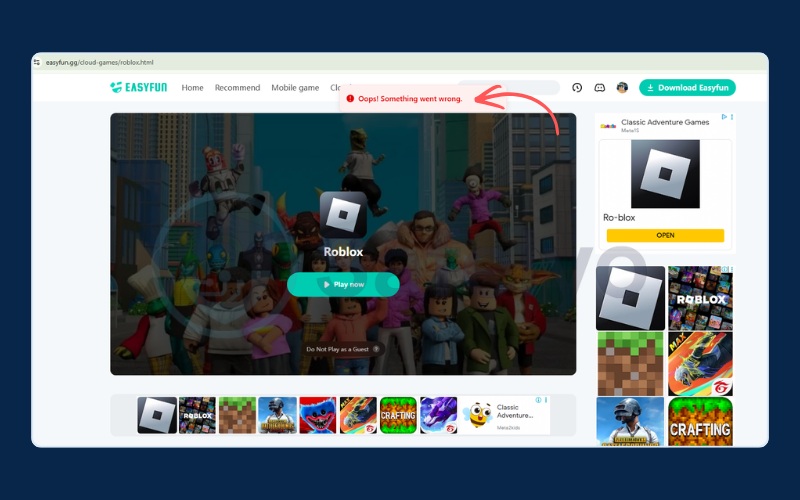Click the Roblox logo in the hero banner
This screenshot has width=800, height=500.
click(343, 215)
